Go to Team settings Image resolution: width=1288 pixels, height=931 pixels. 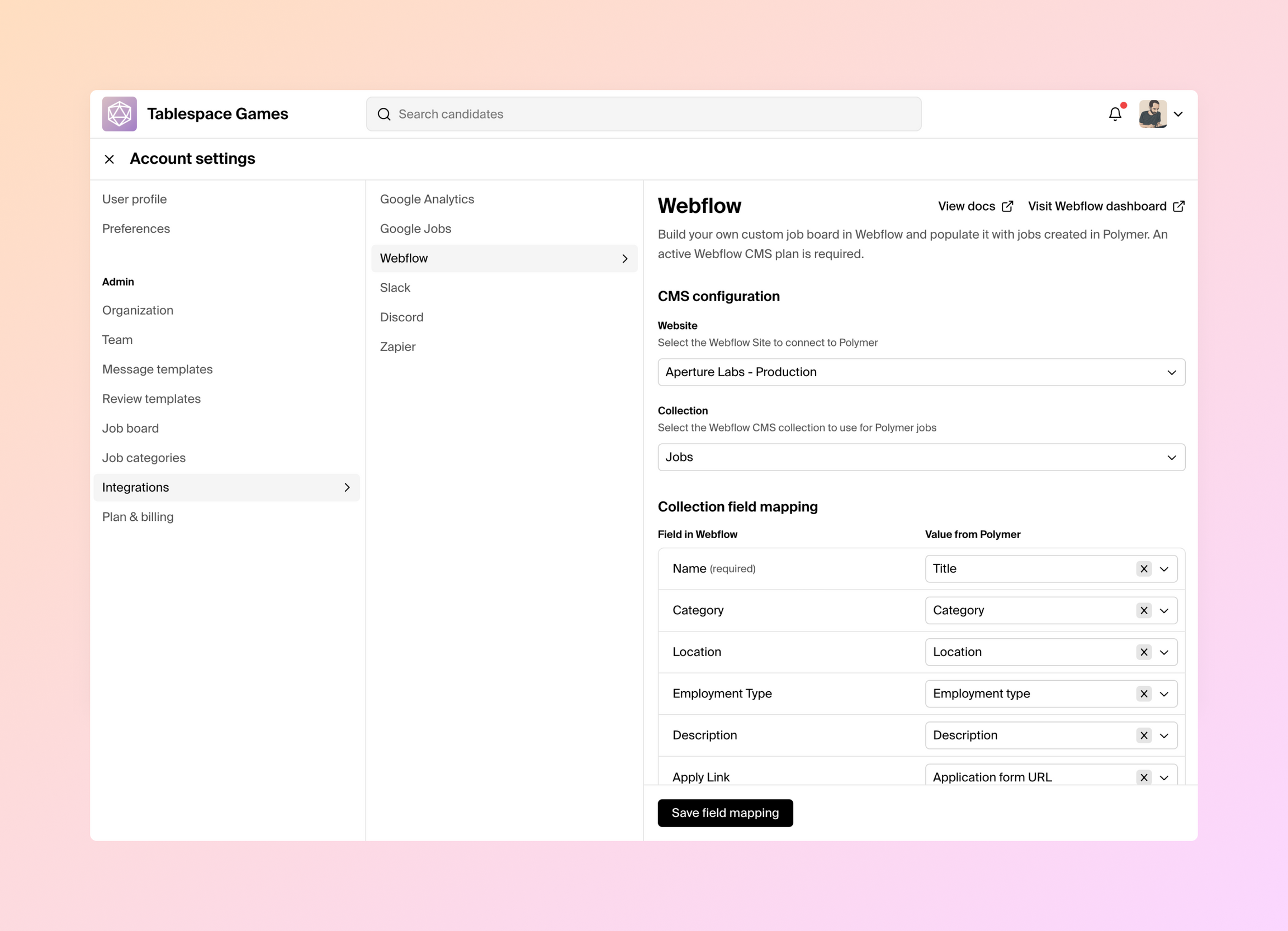point(117,340)
